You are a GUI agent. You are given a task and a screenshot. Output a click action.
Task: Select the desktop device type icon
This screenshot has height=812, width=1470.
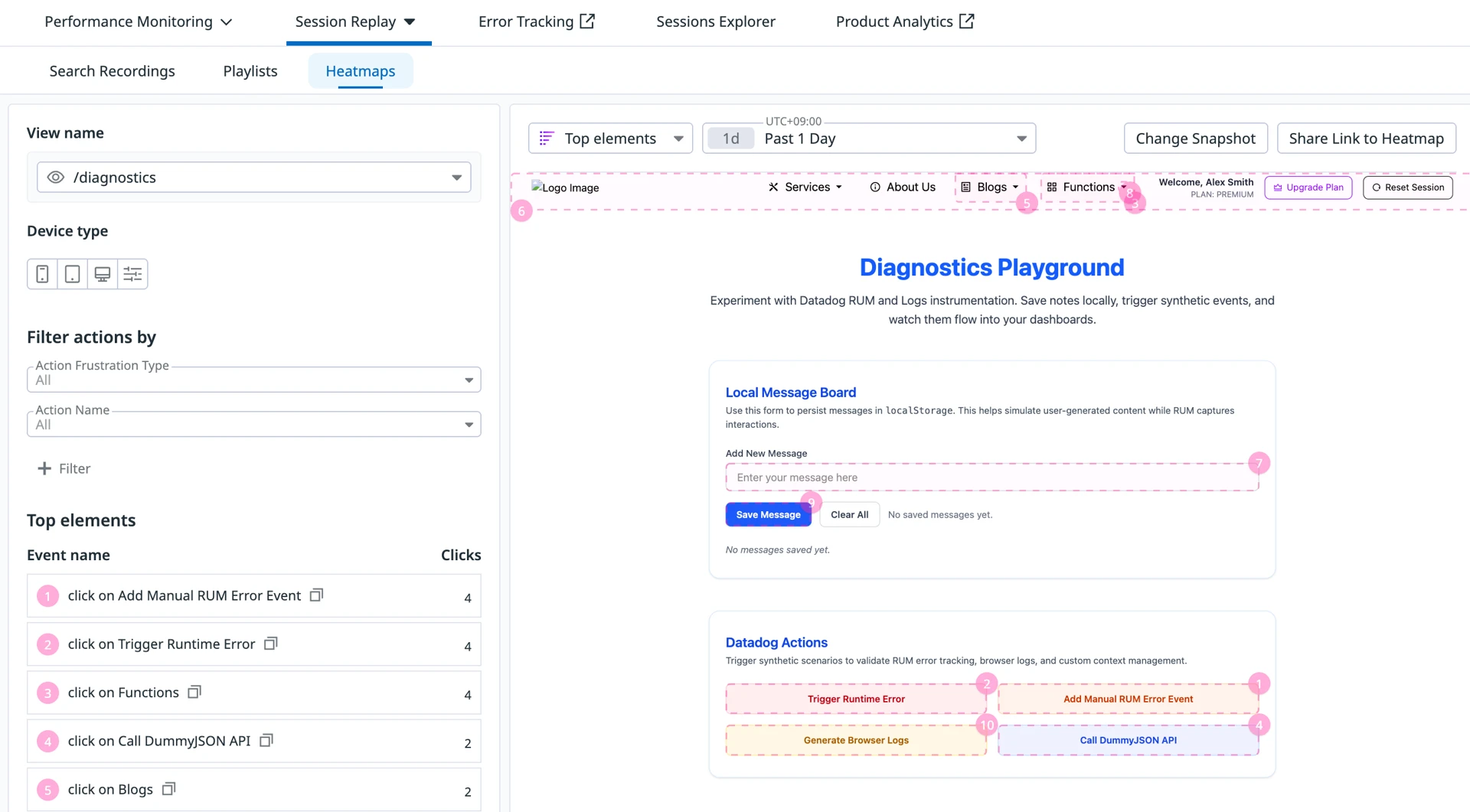[102, 274]
